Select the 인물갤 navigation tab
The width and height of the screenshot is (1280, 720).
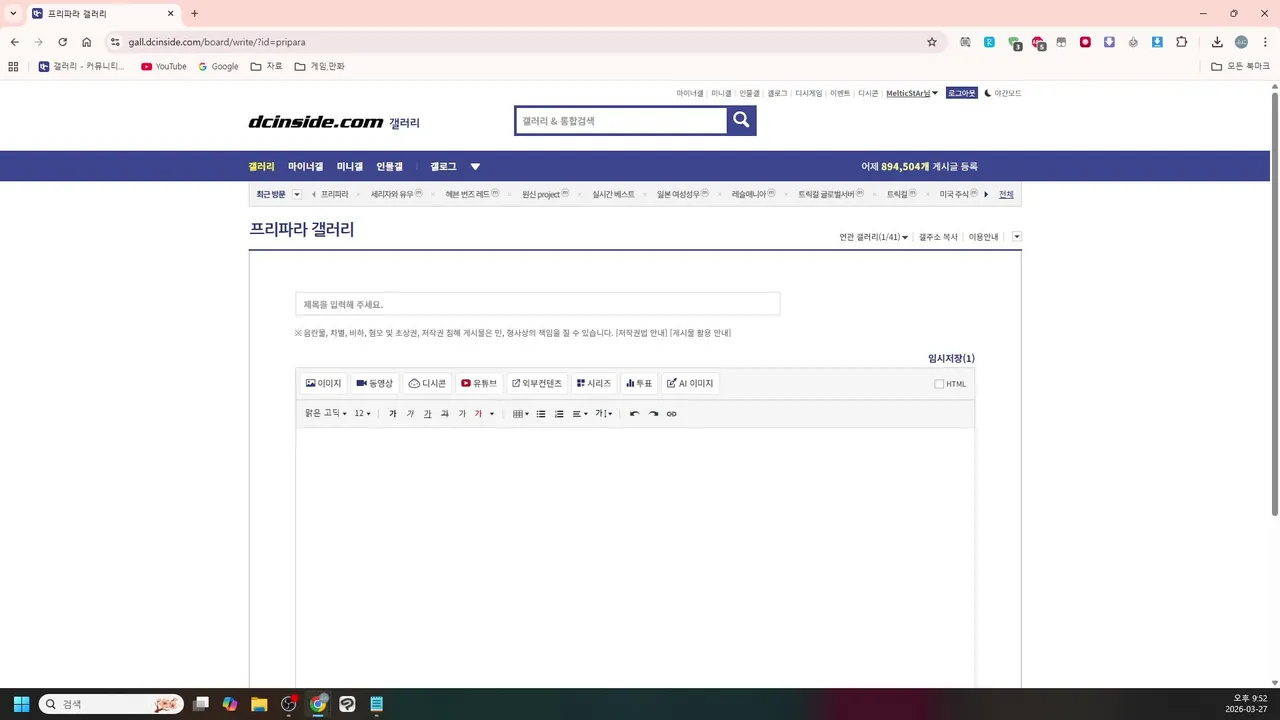coord(389,167)
